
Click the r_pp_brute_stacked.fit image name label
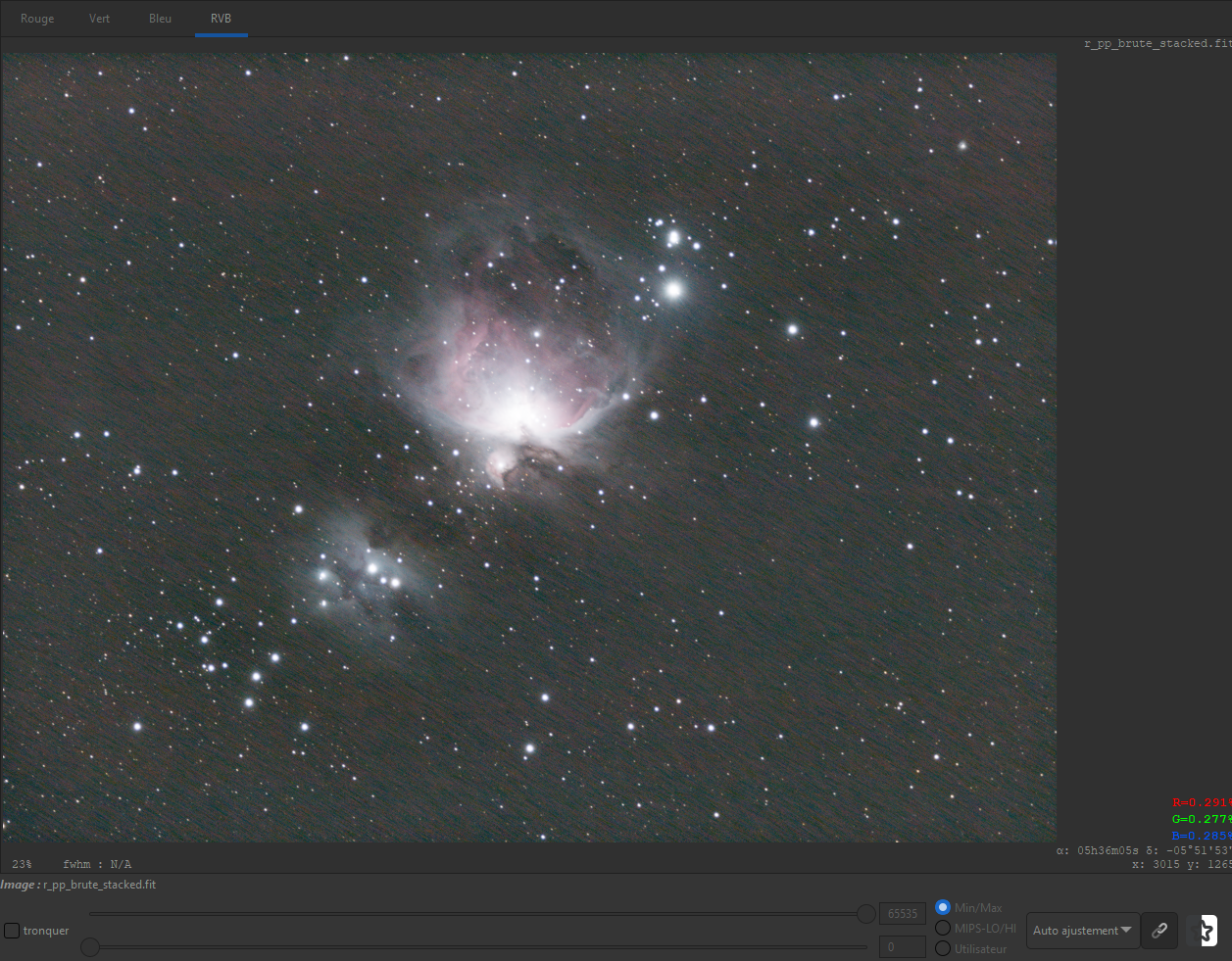(100, 885)
